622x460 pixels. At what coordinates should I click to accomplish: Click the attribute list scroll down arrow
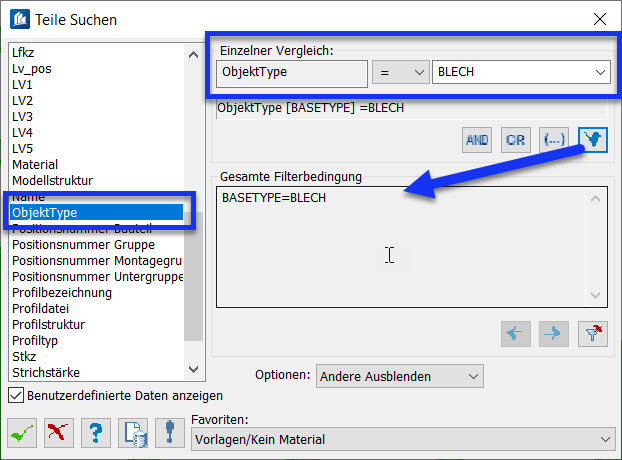tap(194, 369)
